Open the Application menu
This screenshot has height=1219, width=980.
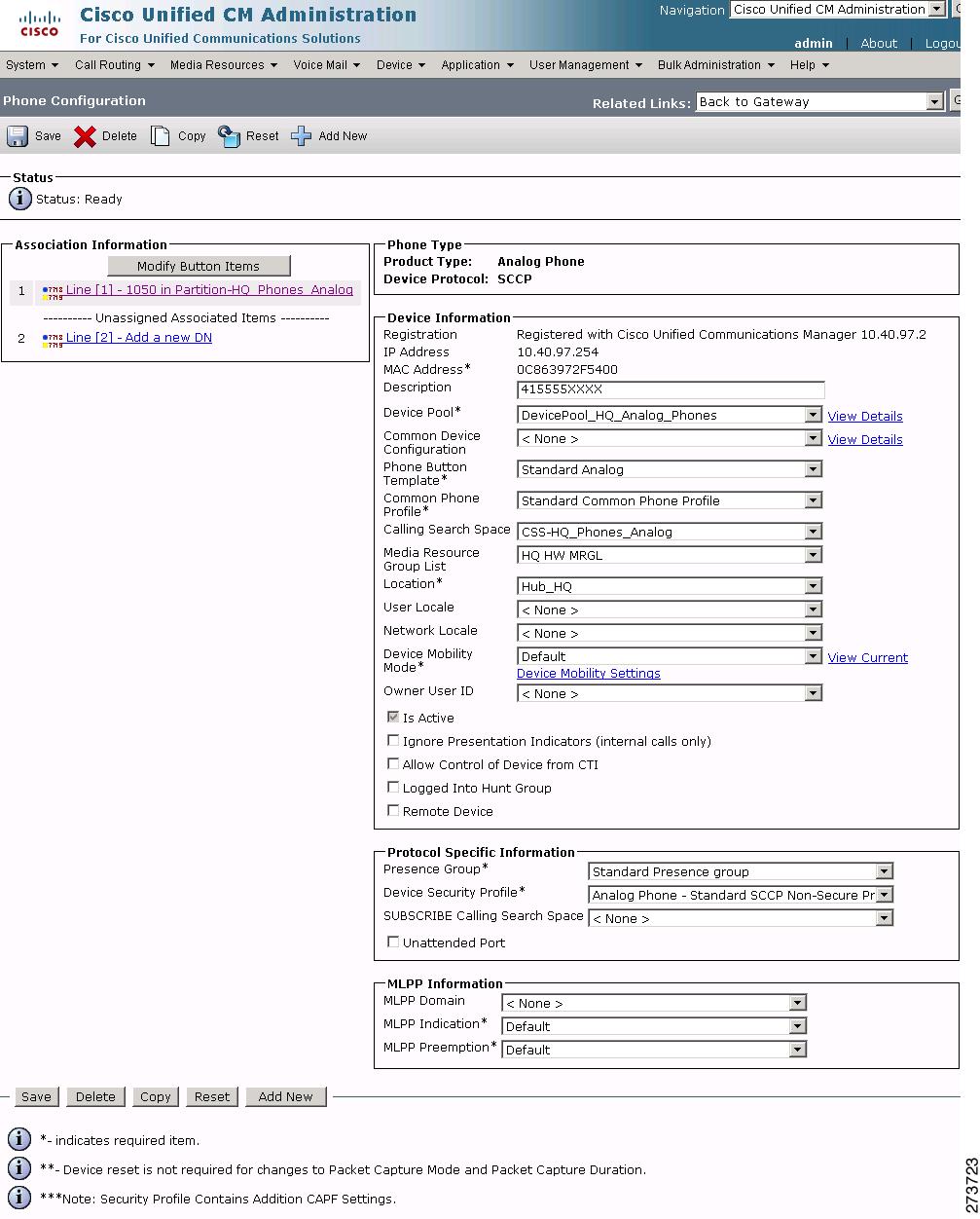pyautogui.click(x=478, y=65)
